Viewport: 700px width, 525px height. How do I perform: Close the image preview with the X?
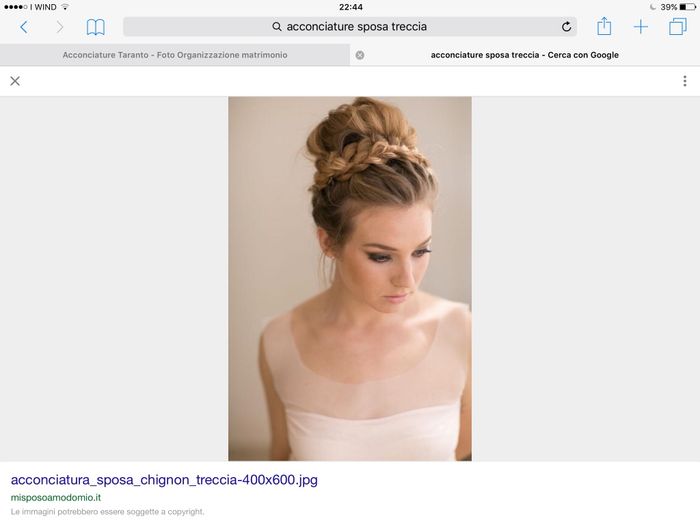coord(15,81)
